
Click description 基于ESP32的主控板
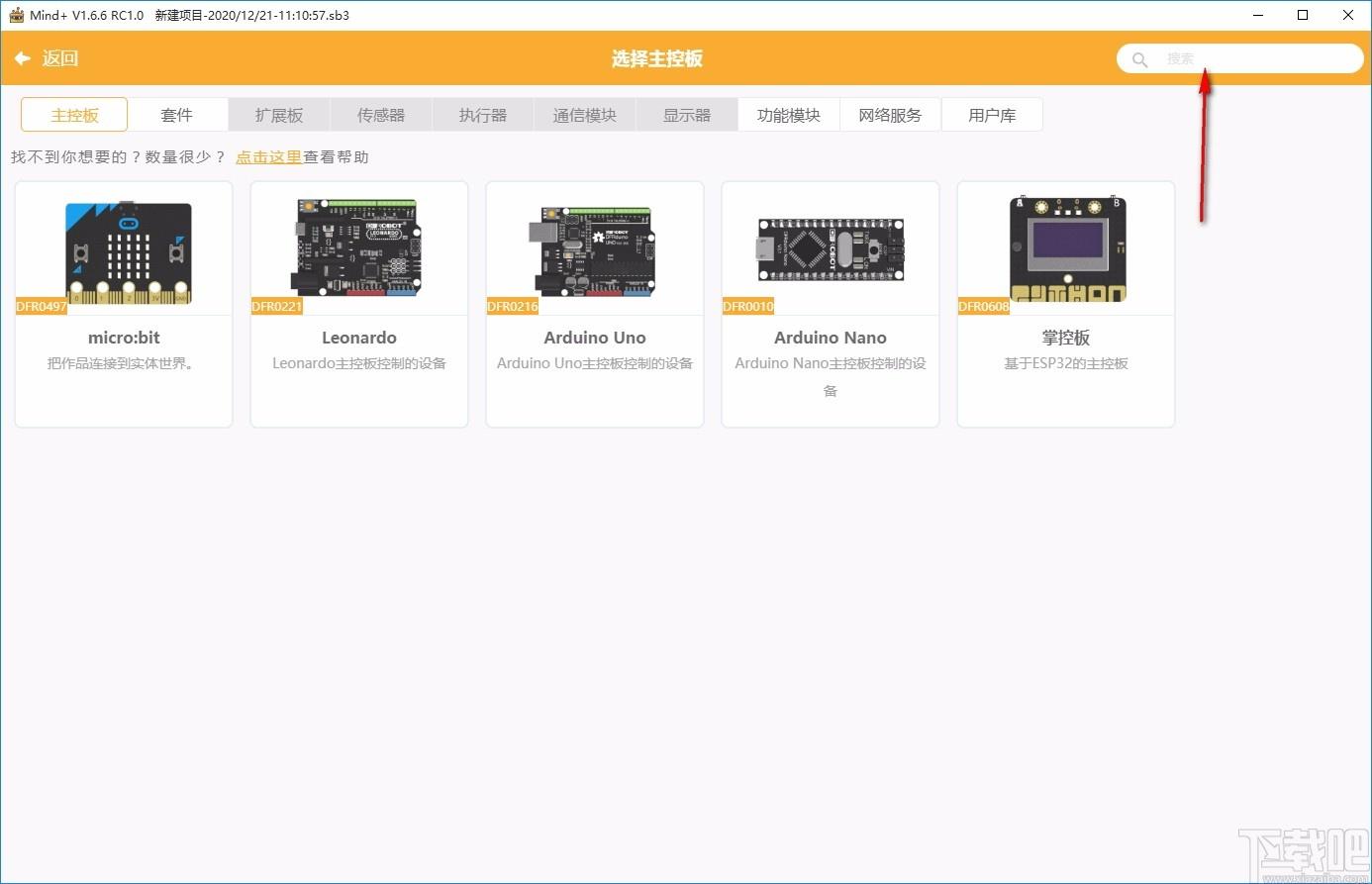tap(1066, 363)
